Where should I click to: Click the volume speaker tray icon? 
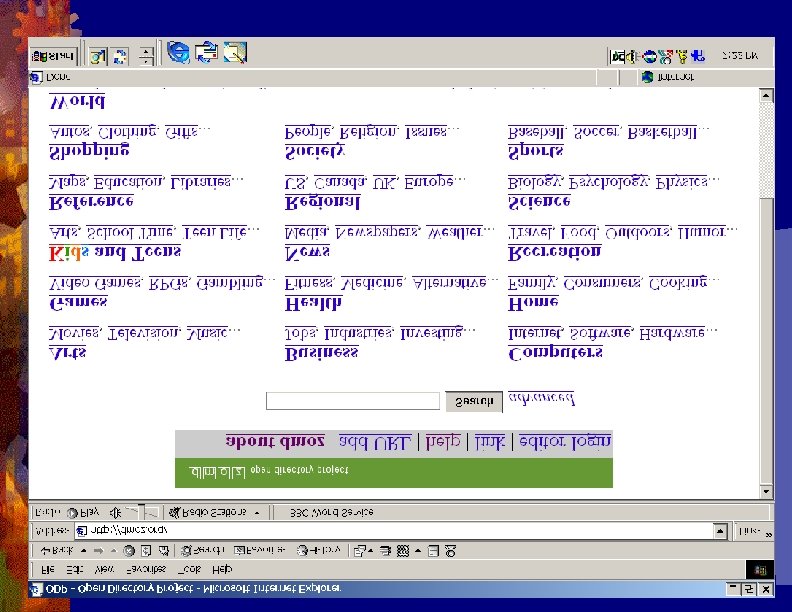pyautogui.click(x=633, y=57)
